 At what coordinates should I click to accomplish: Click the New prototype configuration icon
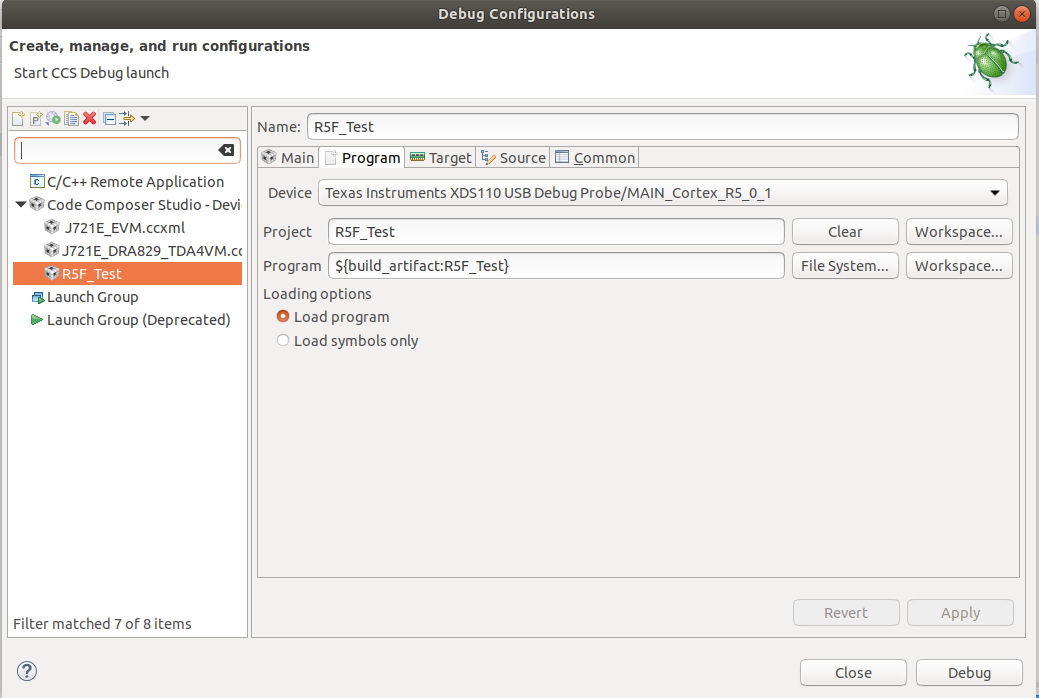[x=36, y=119]
